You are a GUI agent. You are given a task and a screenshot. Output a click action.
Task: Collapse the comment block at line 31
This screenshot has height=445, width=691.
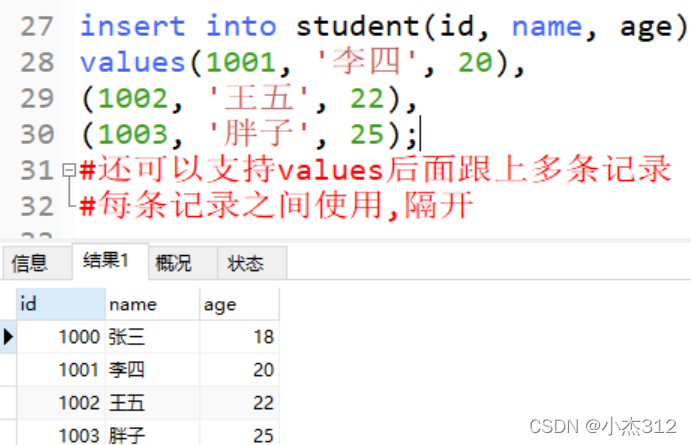[x=69, y=170]
